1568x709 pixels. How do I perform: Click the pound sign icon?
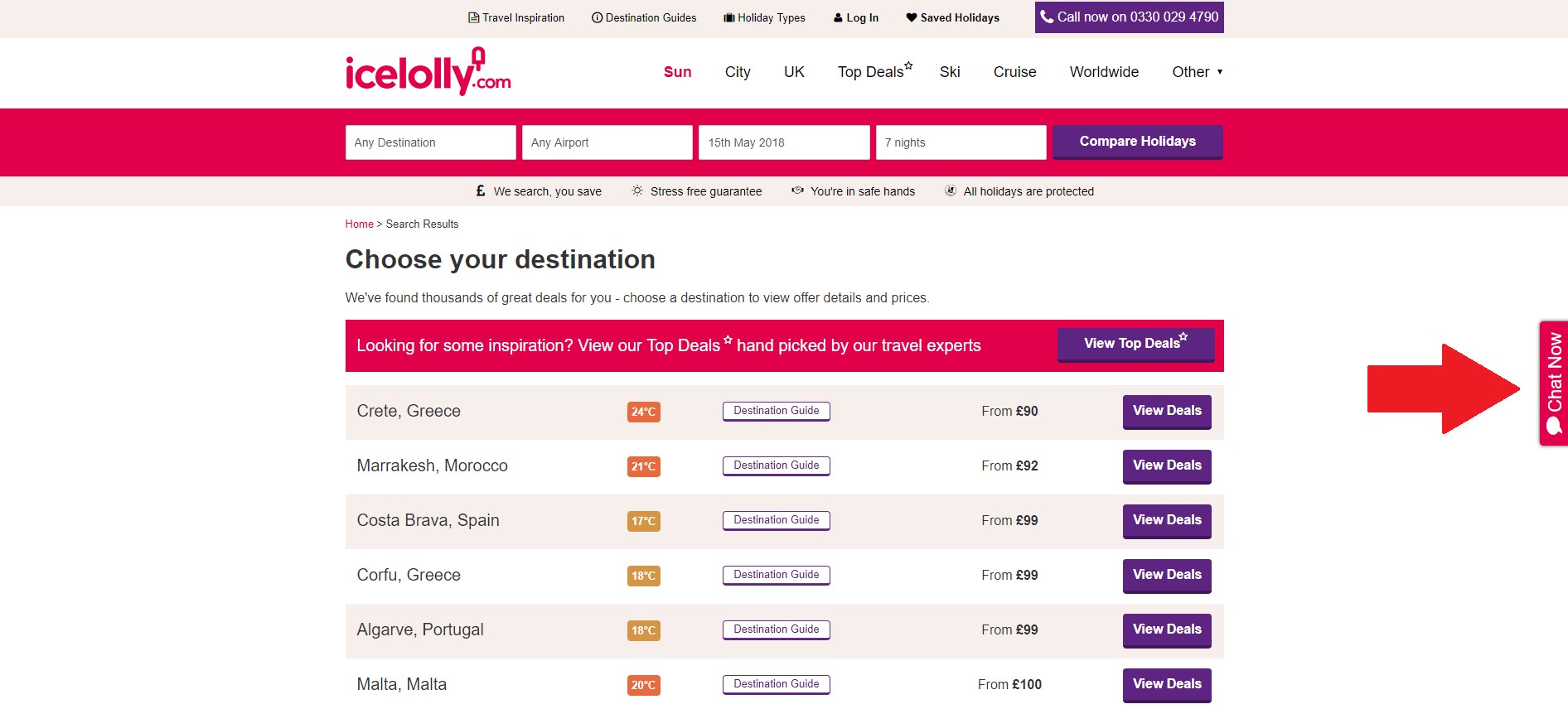pyautogui.click(x=481, y=191)
